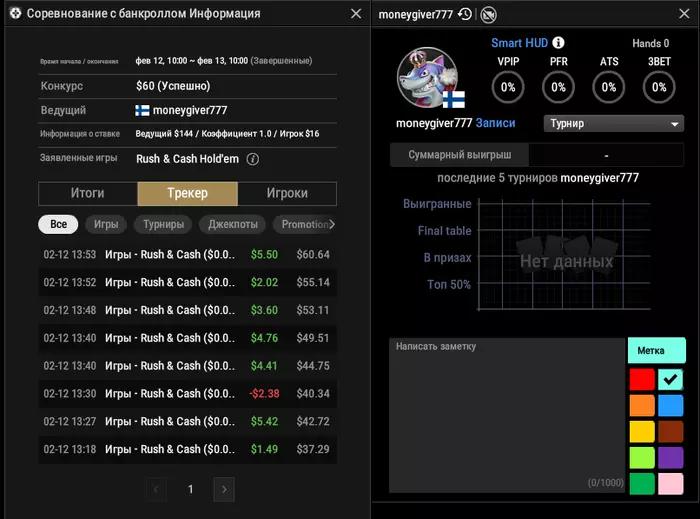
Task: Click the 3BET 0% stat circle
Action: click(x=659, y=87)
